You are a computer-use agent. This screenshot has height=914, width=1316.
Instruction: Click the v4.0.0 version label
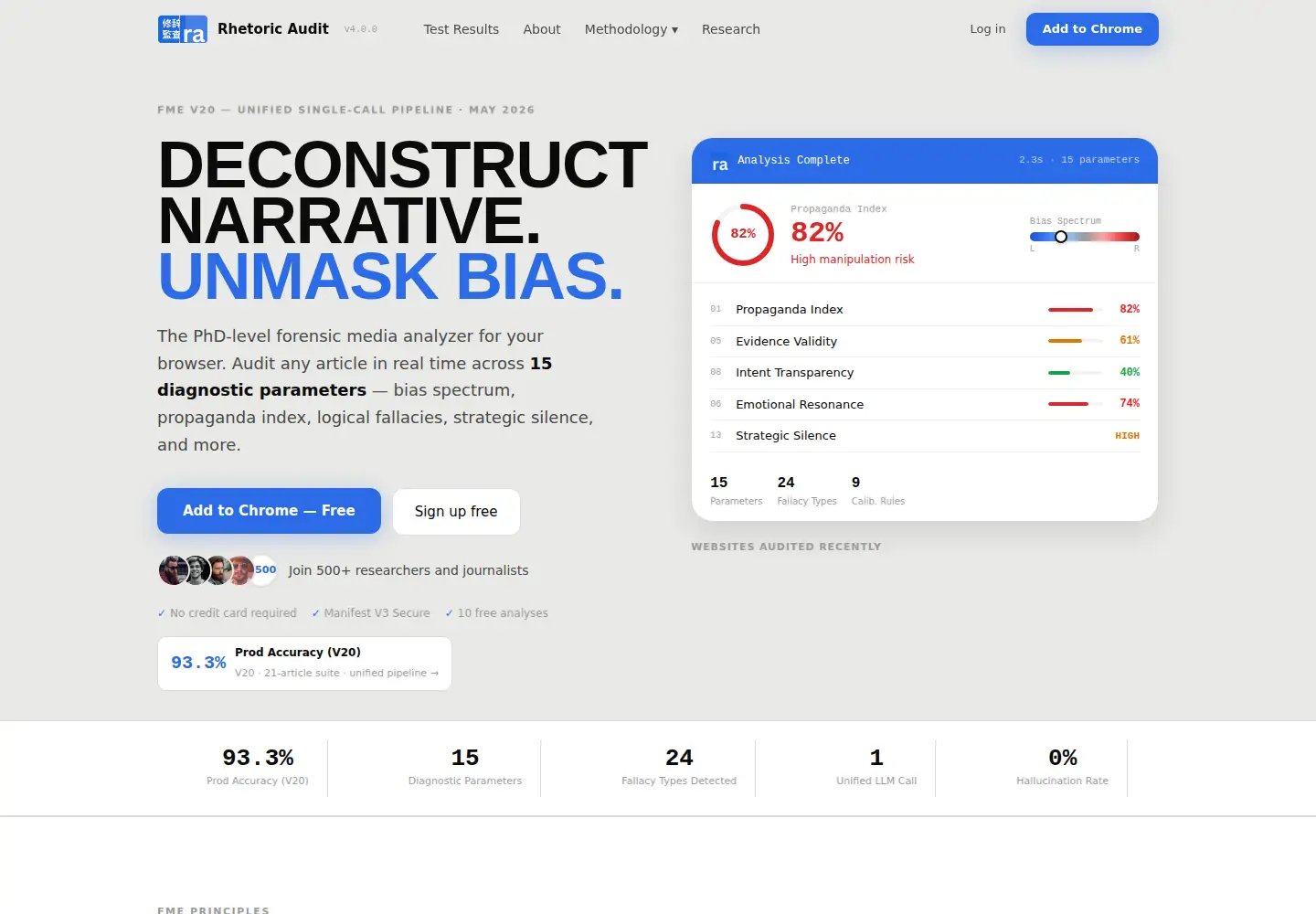(361, 29)
